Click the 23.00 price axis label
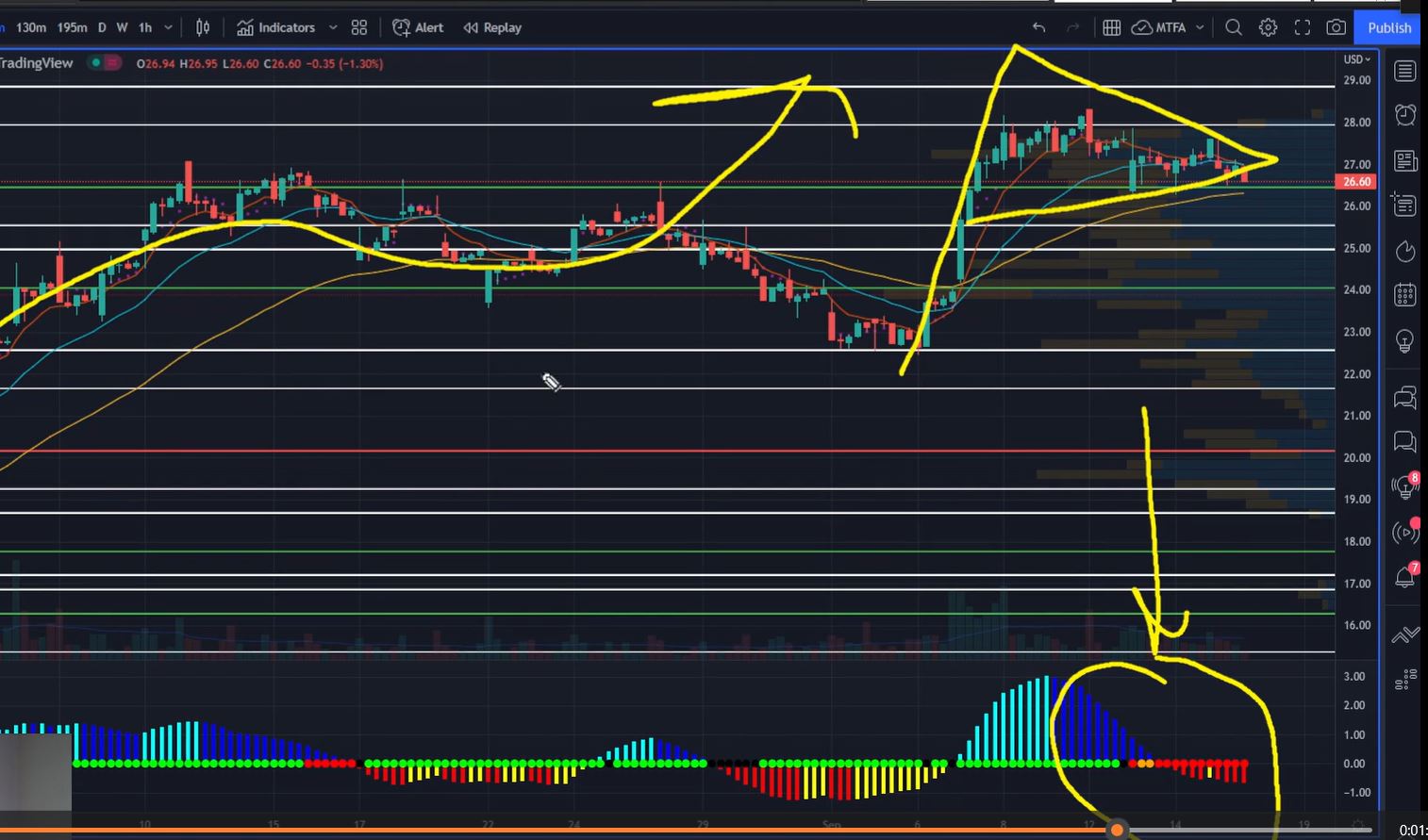Screen dimensions: 1428x840 [1356, 332]
